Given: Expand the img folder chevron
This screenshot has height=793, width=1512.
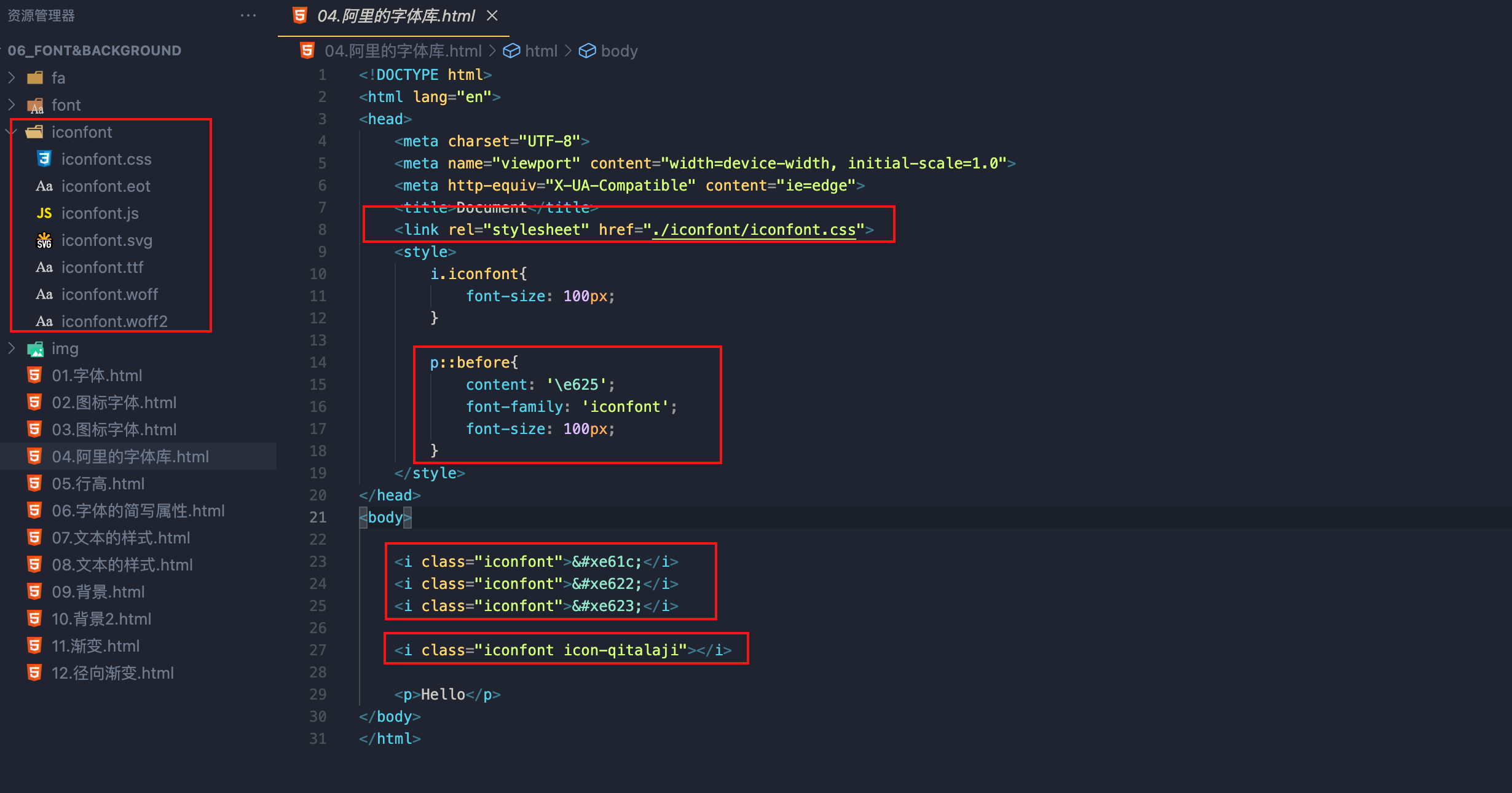Looking at the screenshot, I should tap(12, 348).
